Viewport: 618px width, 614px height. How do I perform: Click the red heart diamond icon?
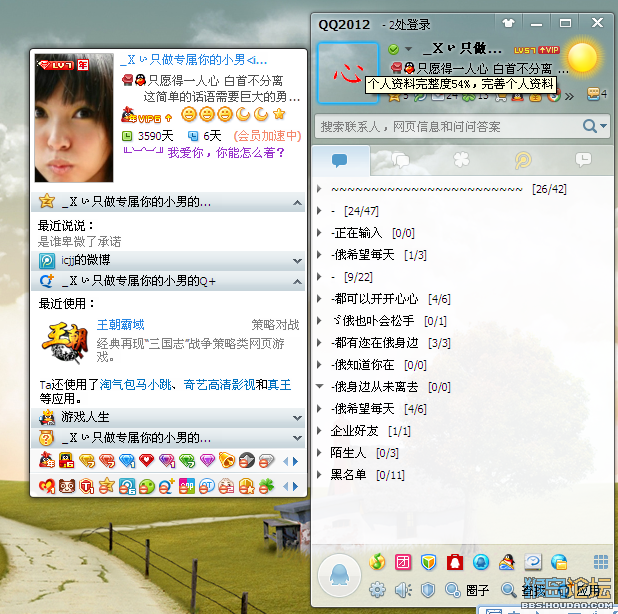[x=147, y=460]
